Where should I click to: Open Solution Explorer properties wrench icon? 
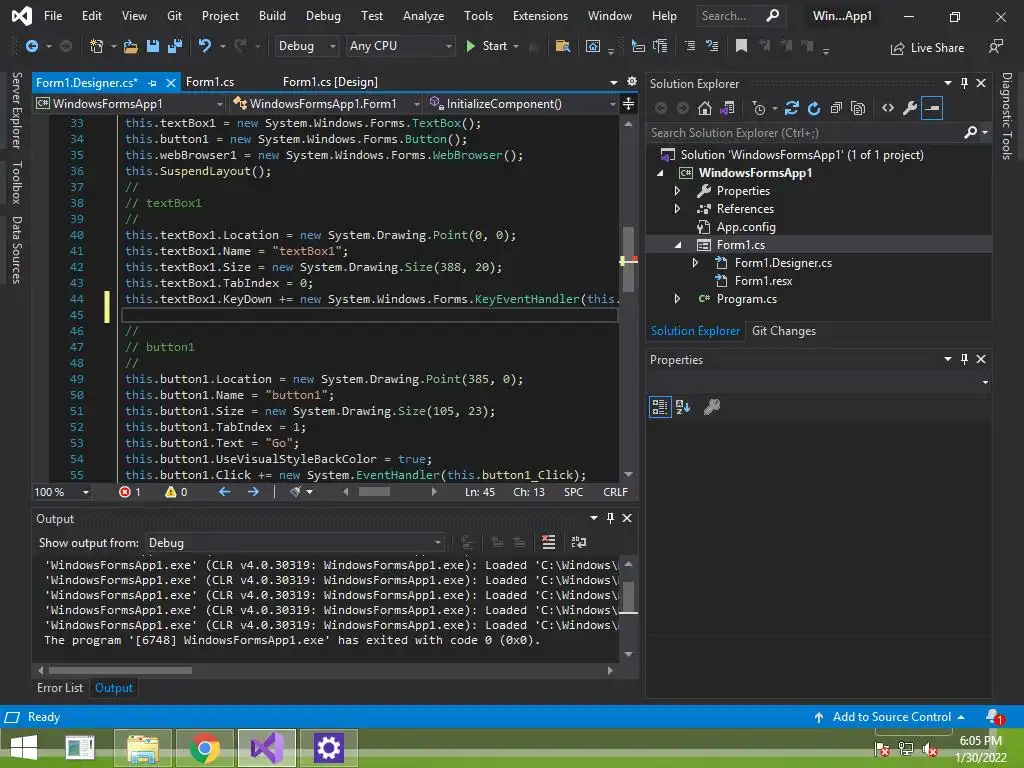click(x=909, y=108)
